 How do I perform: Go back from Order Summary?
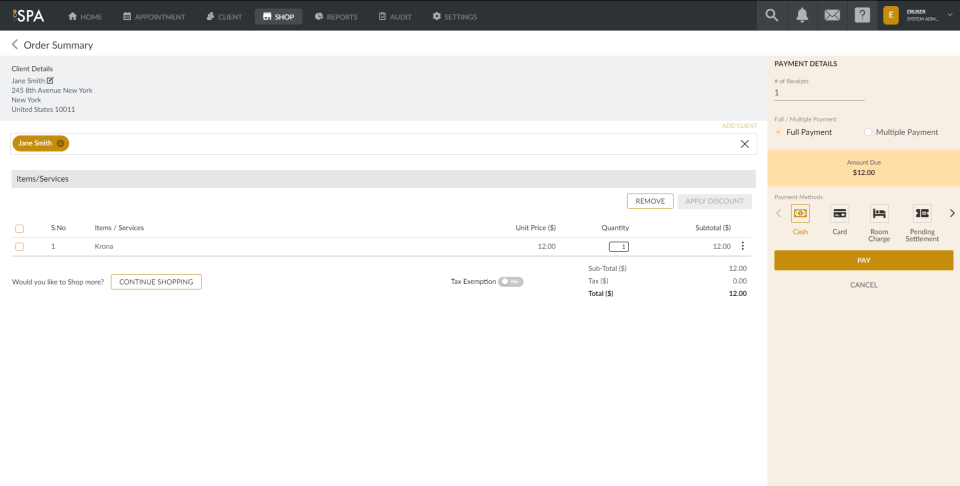(x=15, y=45)
